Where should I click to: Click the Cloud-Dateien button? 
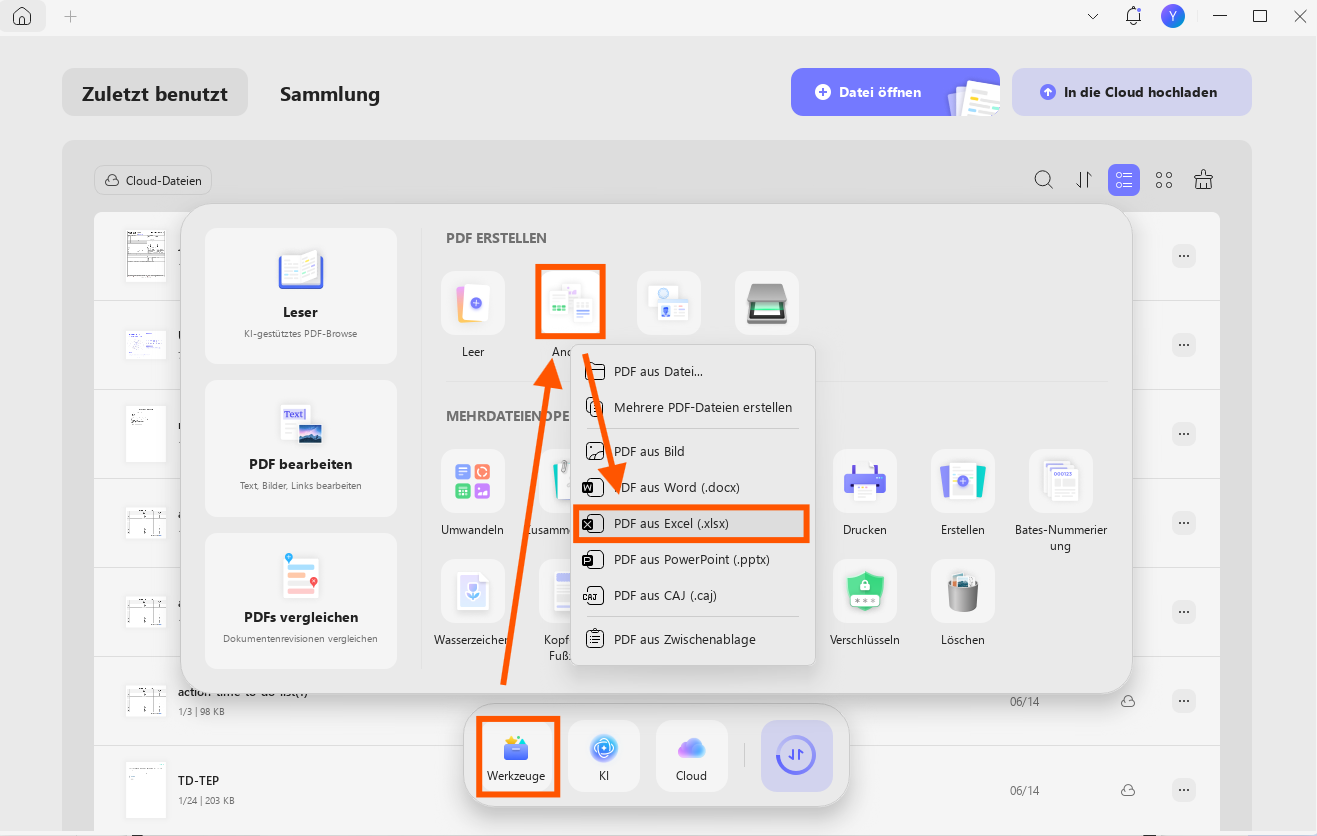coord(153,181)
